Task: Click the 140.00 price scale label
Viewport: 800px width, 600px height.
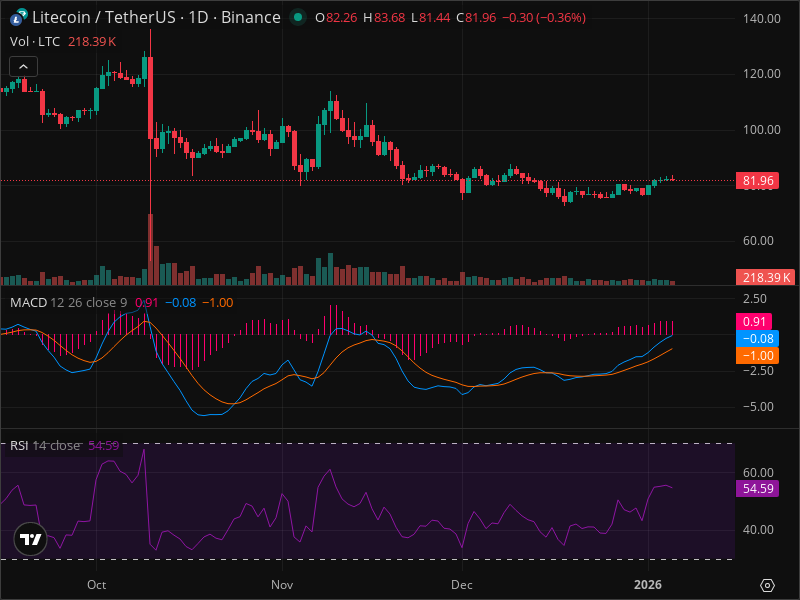Action: [761, 19]
